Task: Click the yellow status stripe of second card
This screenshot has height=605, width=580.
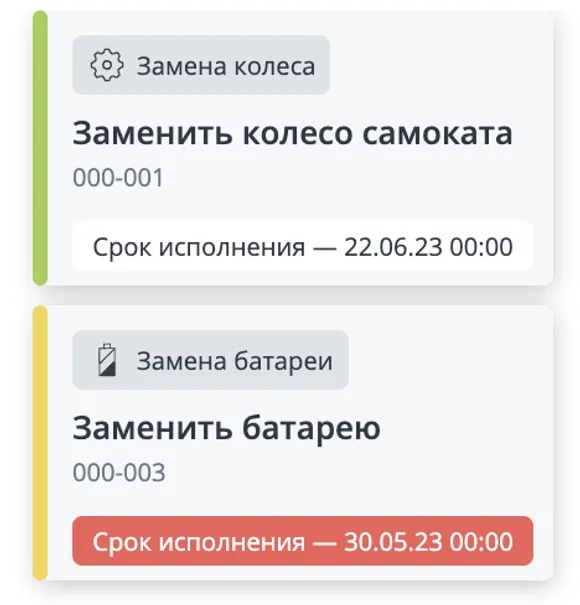Action: (40, 443)
